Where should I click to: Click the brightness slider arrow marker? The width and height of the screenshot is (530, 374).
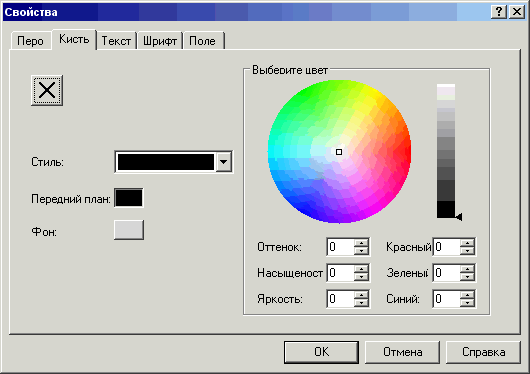459,217
